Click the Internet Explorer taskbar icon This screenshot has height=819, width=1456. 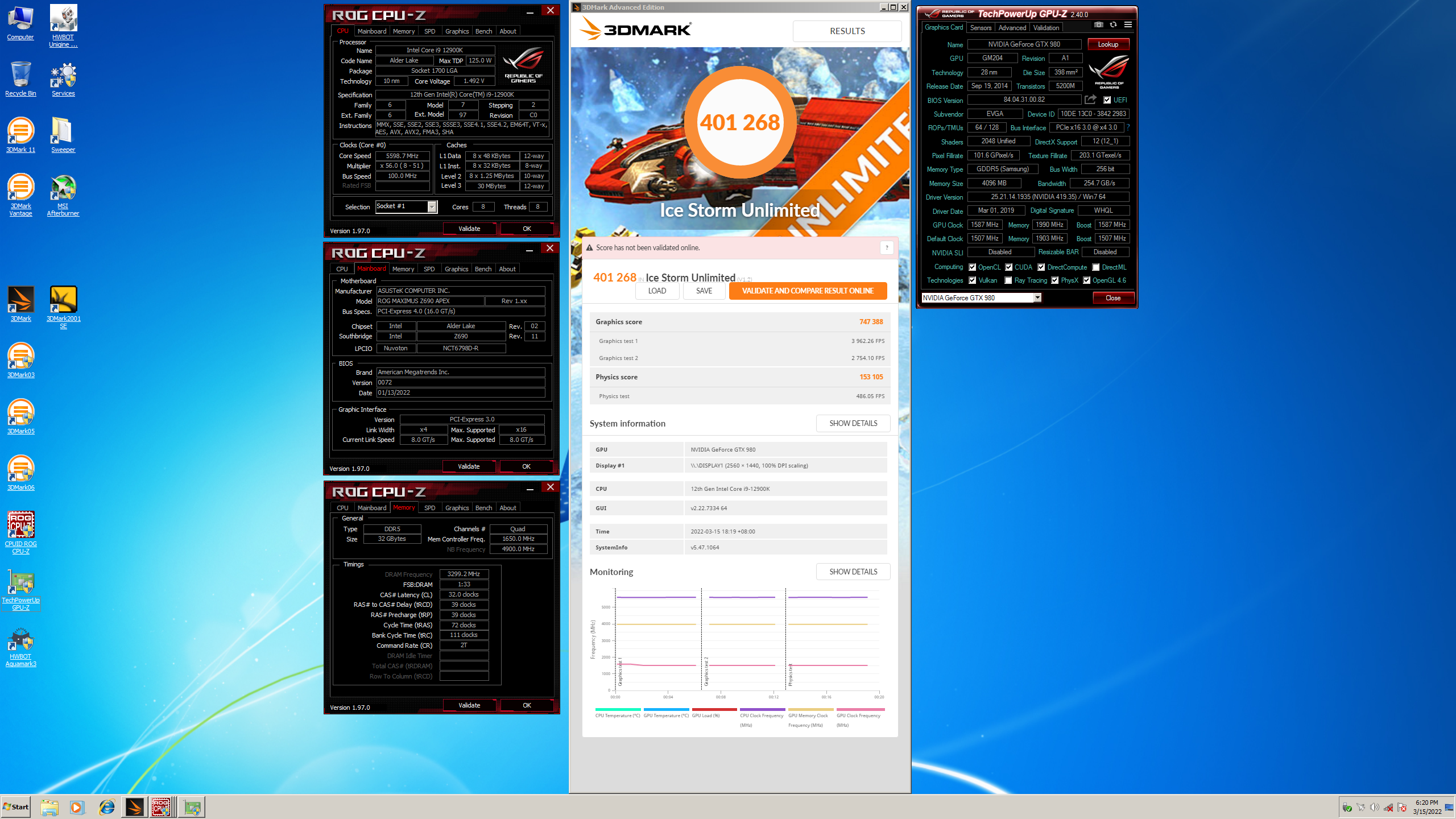[x=106, y=807]
